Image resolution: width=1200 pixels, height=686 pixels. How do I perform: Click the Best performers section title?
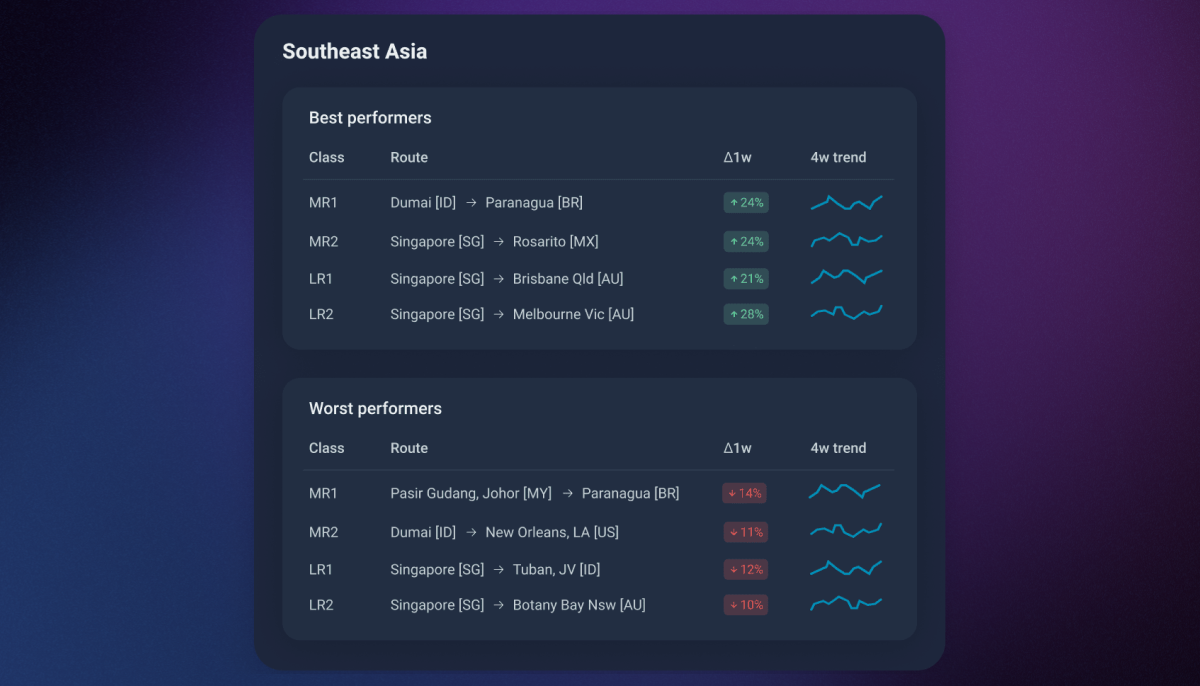coord(370,118)
